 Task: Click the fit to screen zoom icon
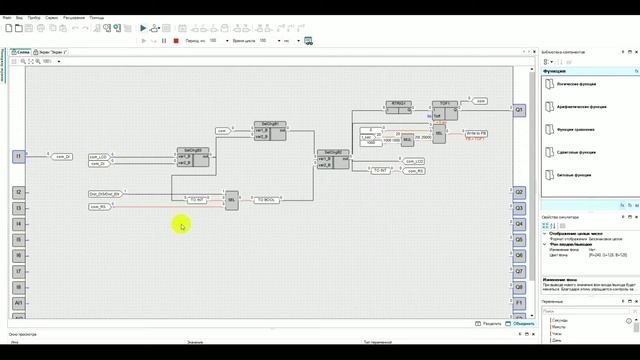click(31, 61)
